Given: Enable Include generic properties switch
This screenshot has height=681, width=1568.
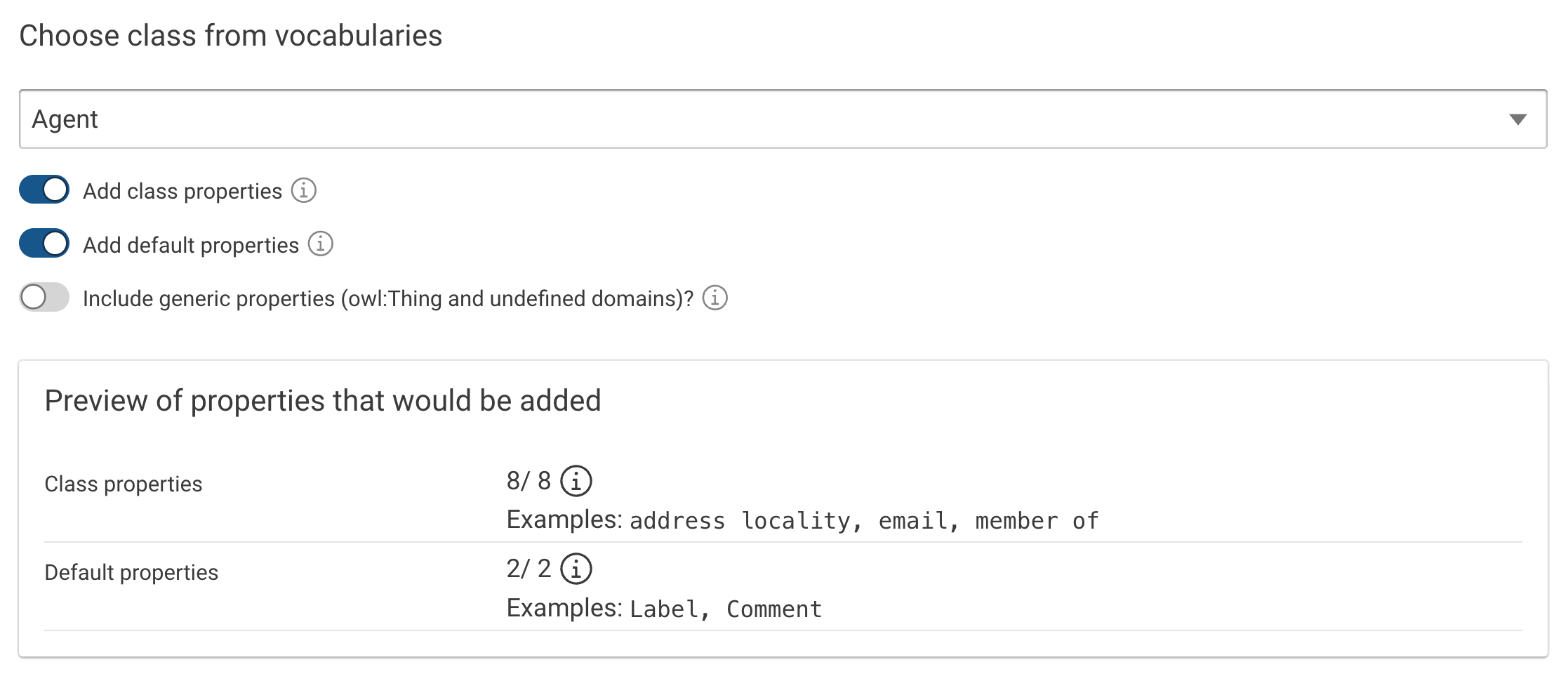Looking at the screenshot, I should [44, 298].
